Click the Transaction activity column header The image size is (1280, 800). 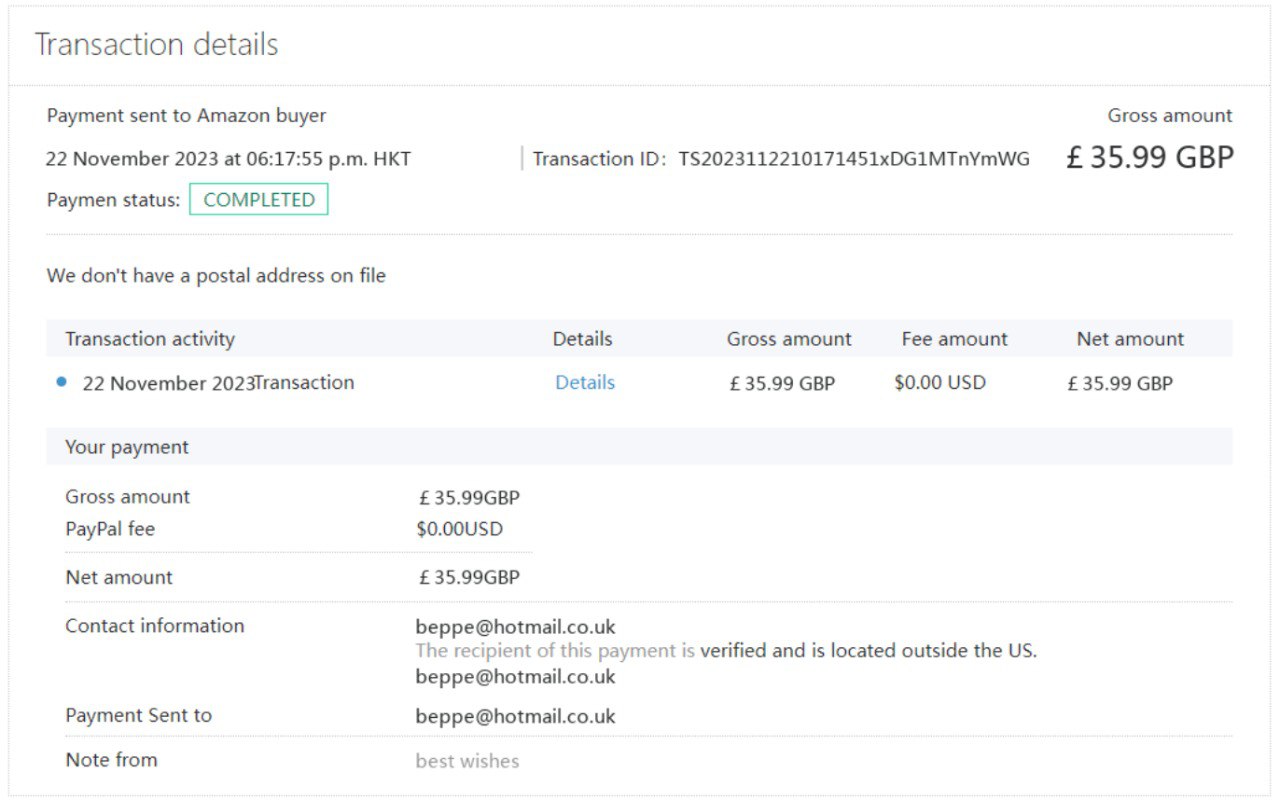tap(150, 339)
